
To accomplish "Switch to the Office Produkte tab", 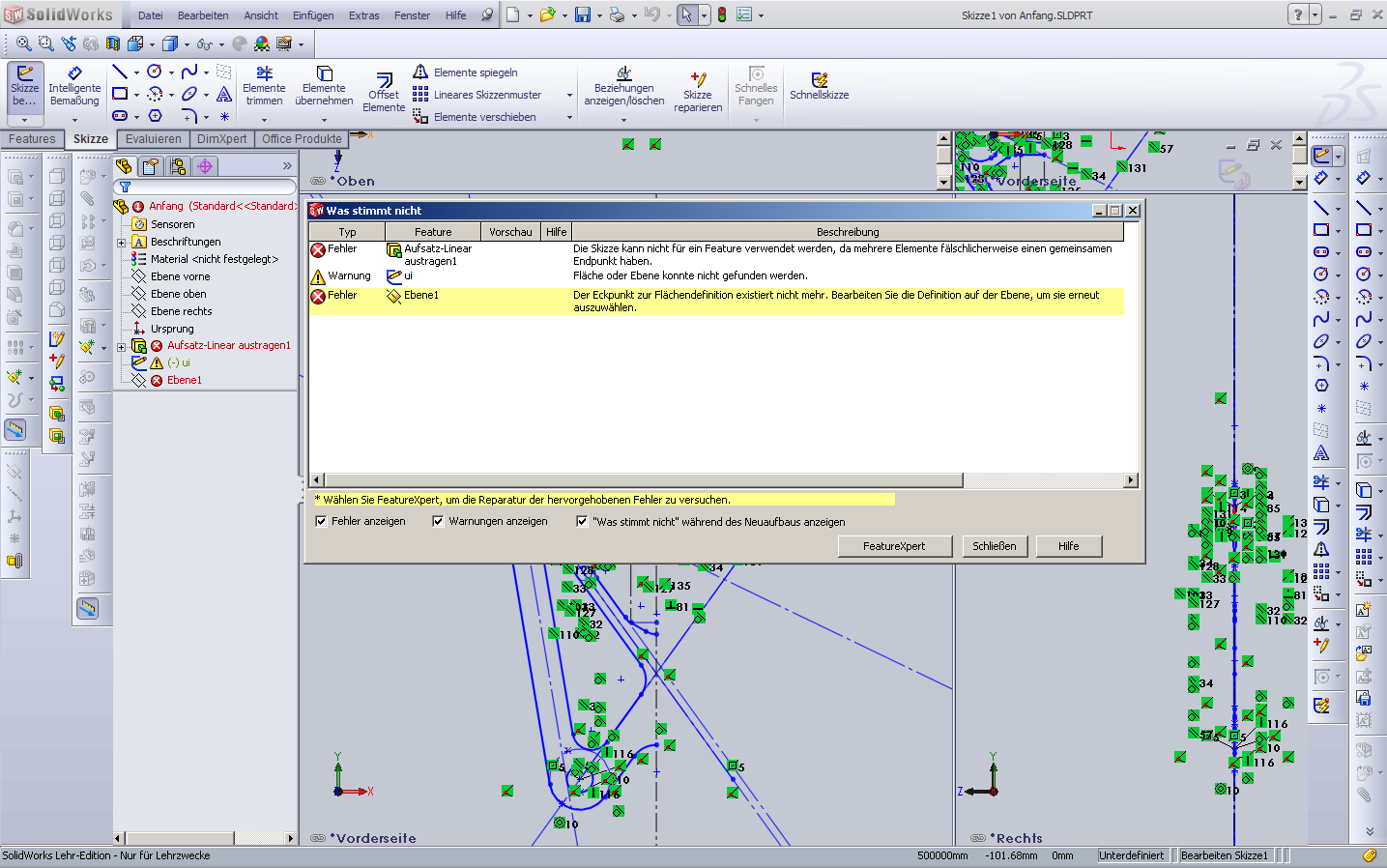I will (x=302, y=139).
